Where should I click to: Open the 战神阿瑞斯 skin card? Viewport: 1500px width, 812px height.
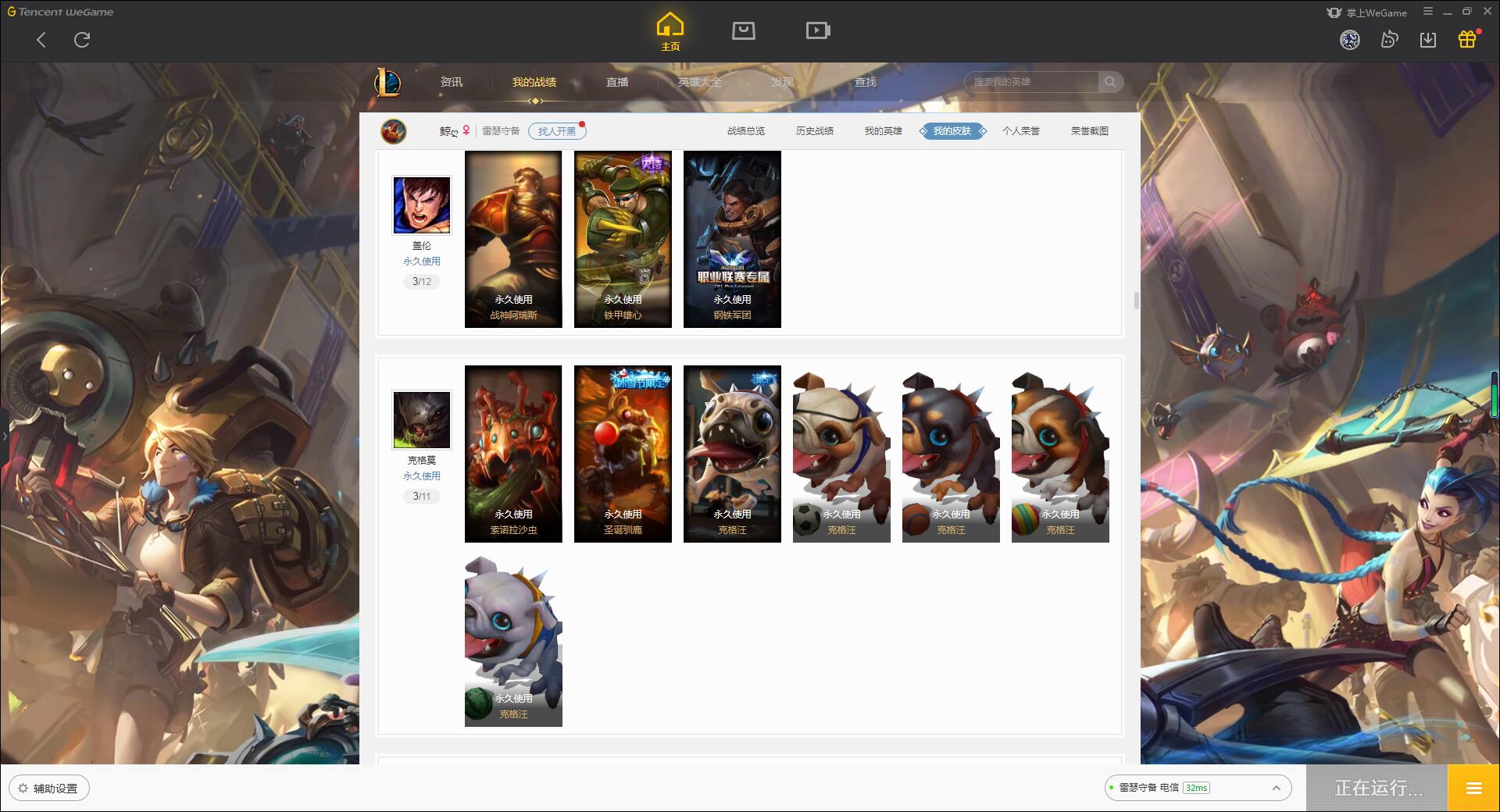coord(513,239)
